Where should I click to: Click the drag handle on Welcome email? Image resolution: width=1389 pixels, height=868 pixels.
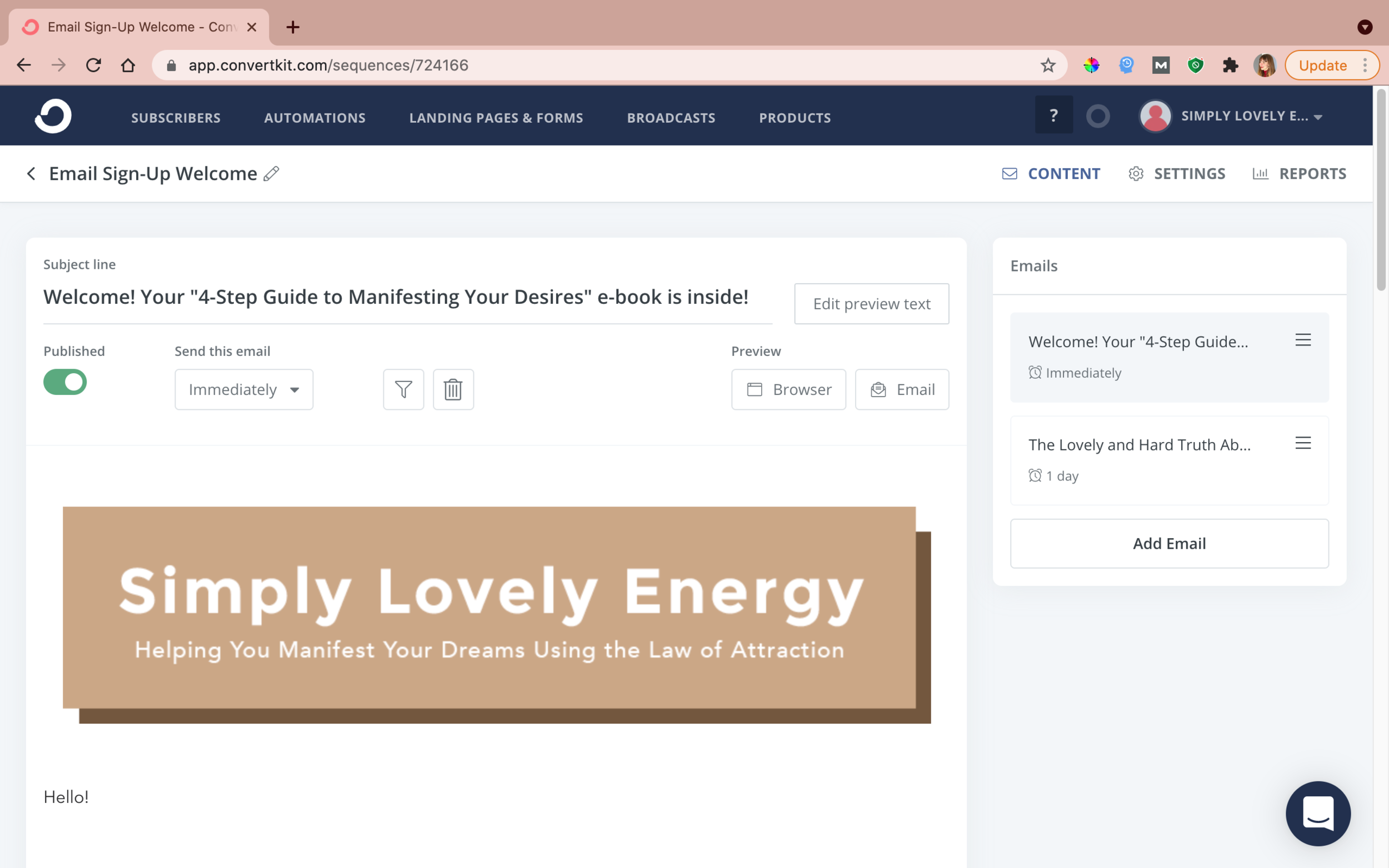1302,340
